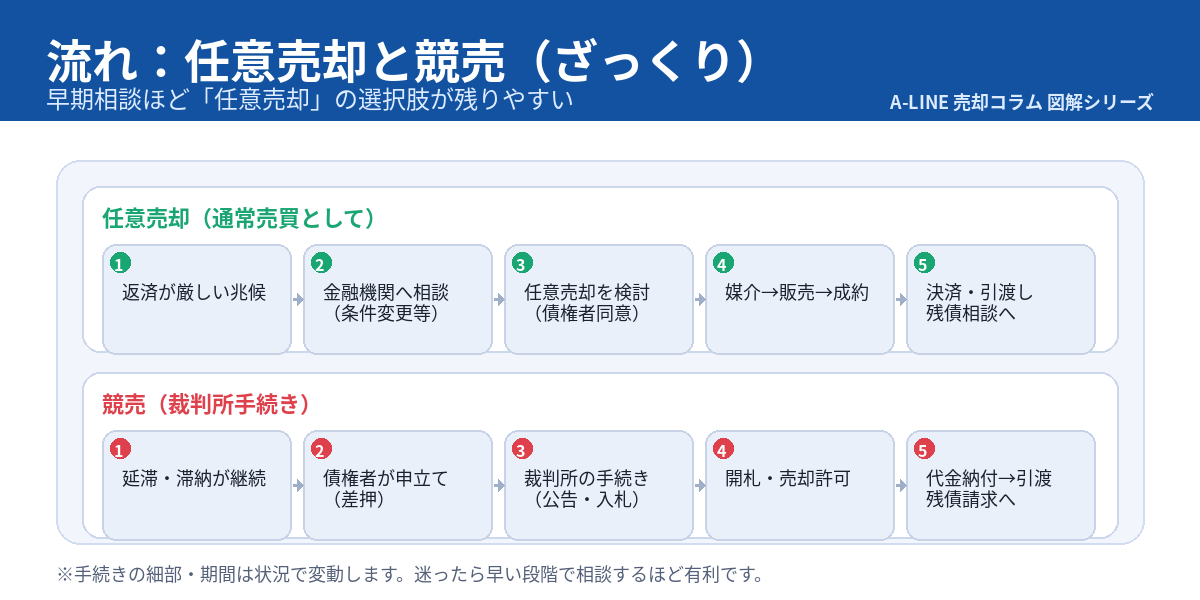Viewport: 1200px width, 600px height.
Task: Click the 裁判所の手続き（公告・入札） step box
Action: click(598, 486)
